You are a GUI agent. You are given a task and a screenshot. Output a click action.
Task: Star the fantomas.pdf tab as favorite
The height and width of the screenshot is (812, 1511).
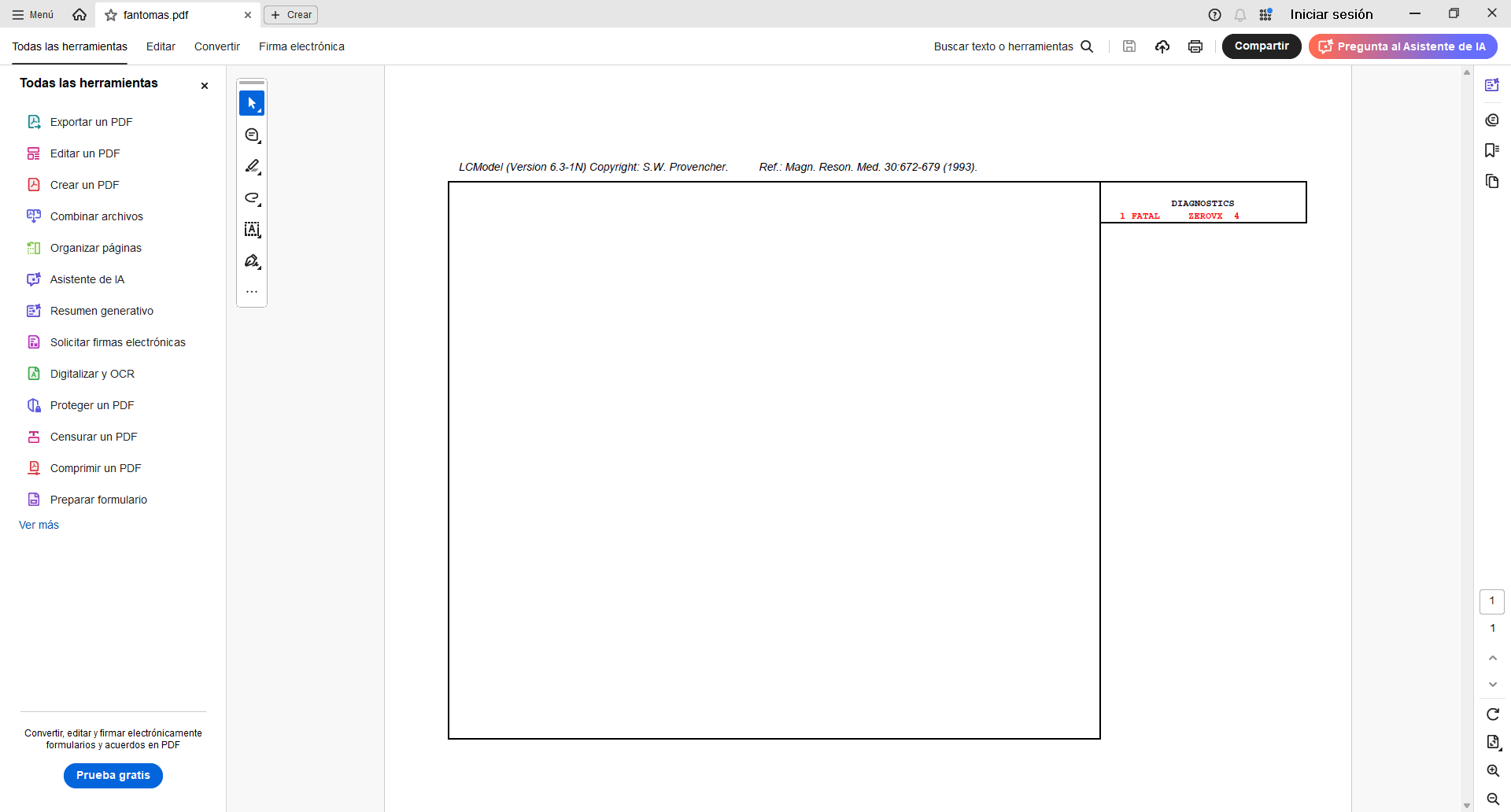[111, 15]
